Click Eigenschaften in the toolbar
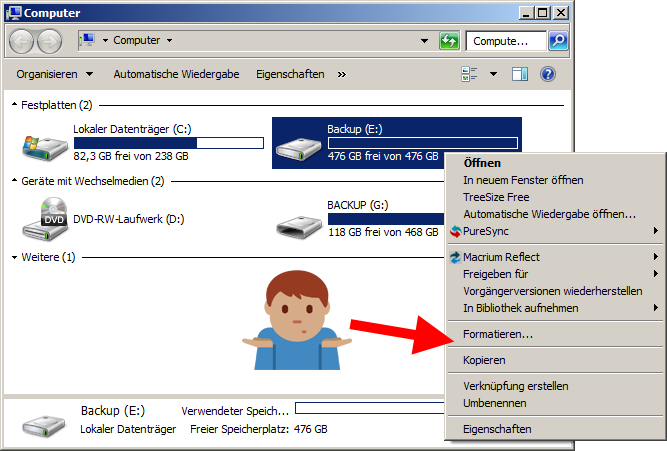 point(290,74)
